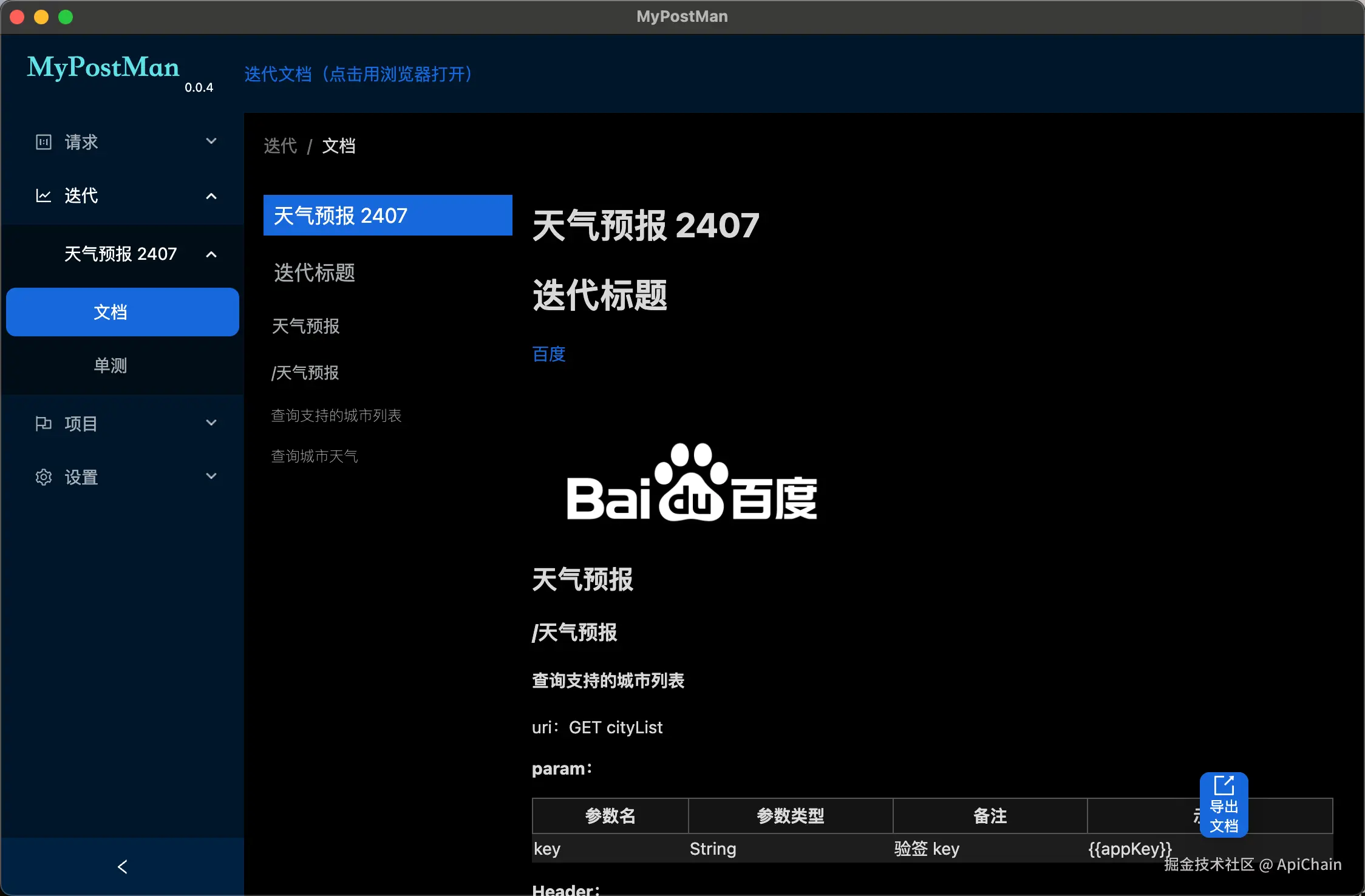This screenshot has width=1365, height=896.
Task: Open settings via the 设置 gear icon
Action: pos(43,477)
